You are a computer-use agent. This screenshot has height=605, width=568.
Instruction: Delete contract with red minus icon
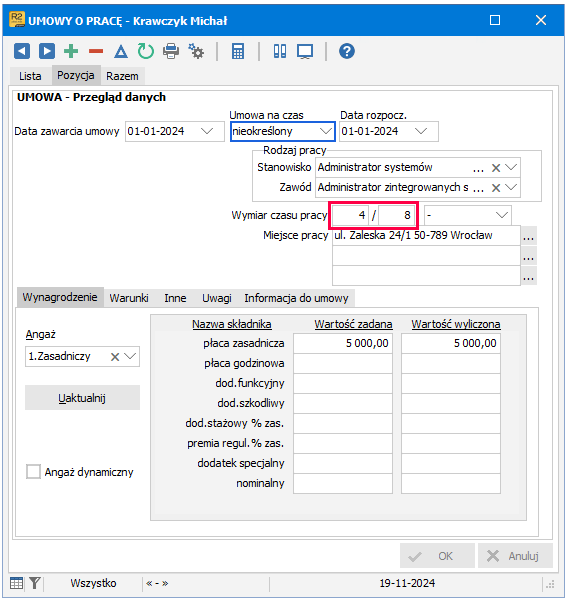[x=96, y=51]
